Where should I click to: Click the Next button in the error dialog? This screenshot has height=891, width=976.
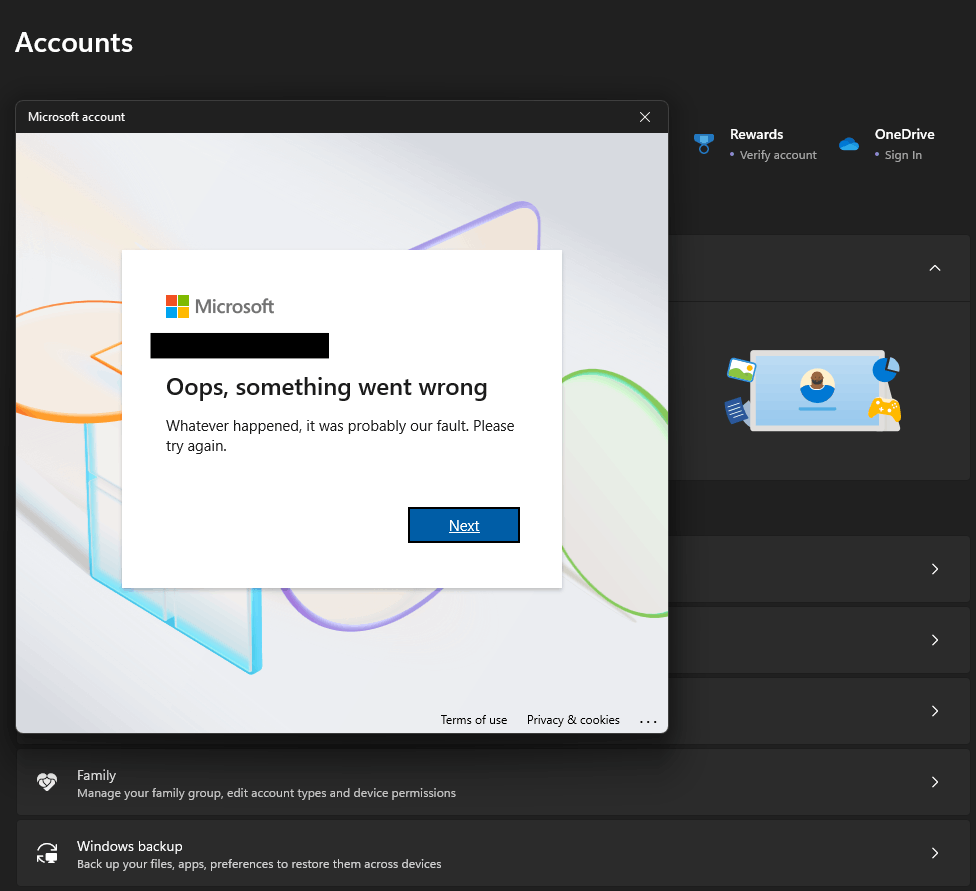point(464,525)
